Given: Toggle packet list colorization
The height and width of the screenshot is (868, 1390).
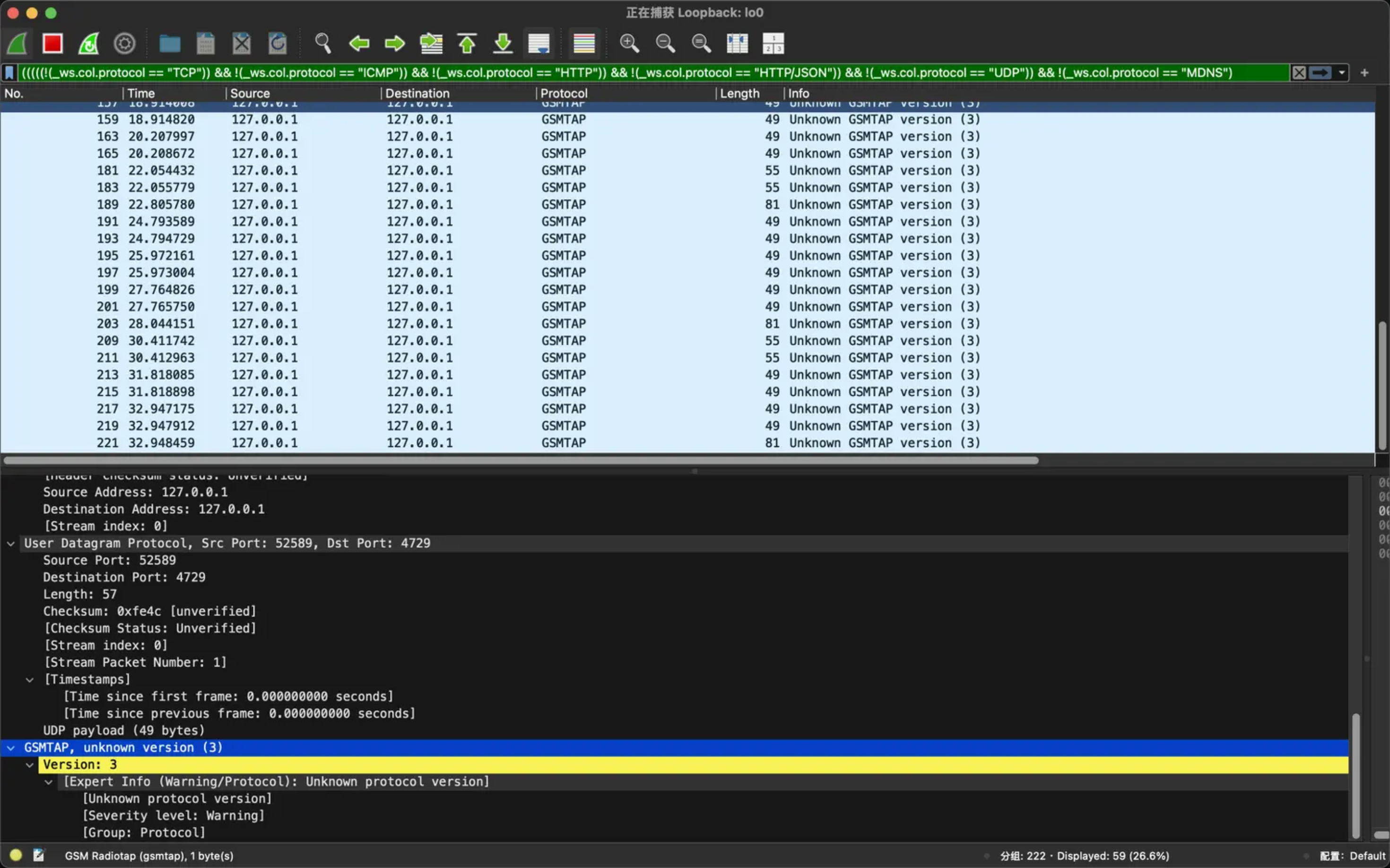Looking at the screenshot, I should [x=584, y=43].
